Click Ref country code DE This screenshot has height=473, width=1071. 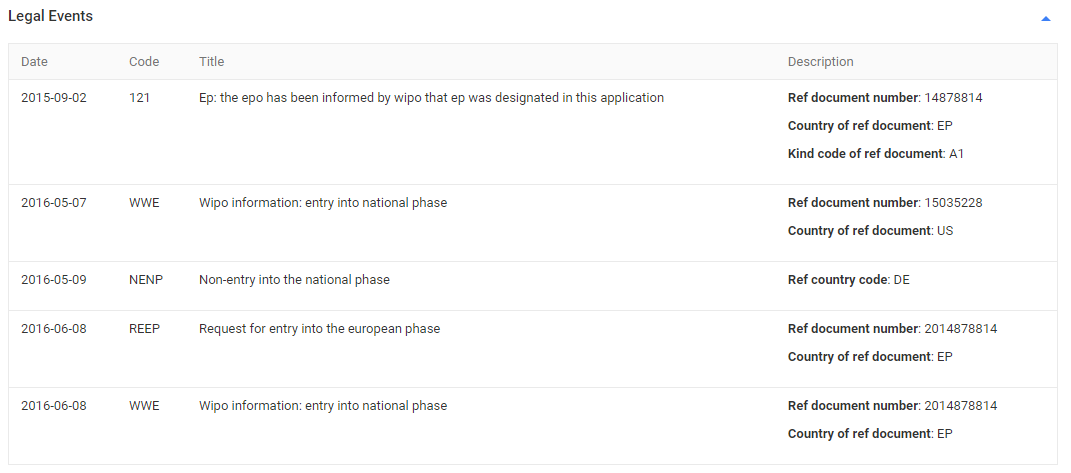[848, 280]
